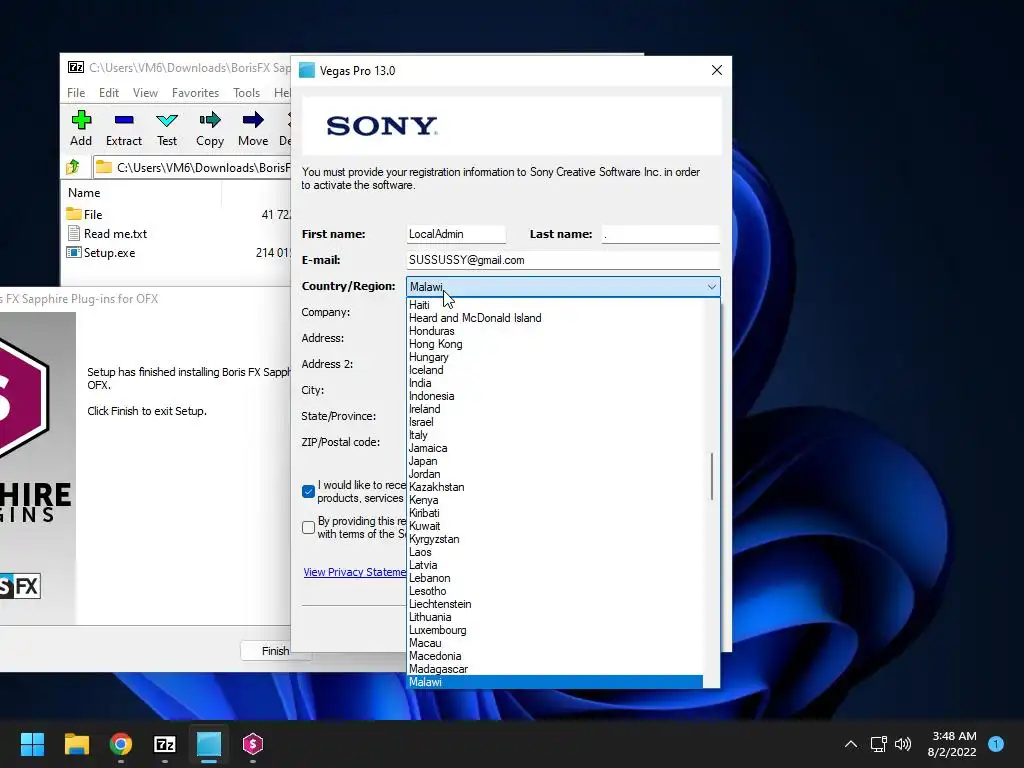Click the Last name input field
Viewport: 1024px width, 768px height.
pos(661,234)
